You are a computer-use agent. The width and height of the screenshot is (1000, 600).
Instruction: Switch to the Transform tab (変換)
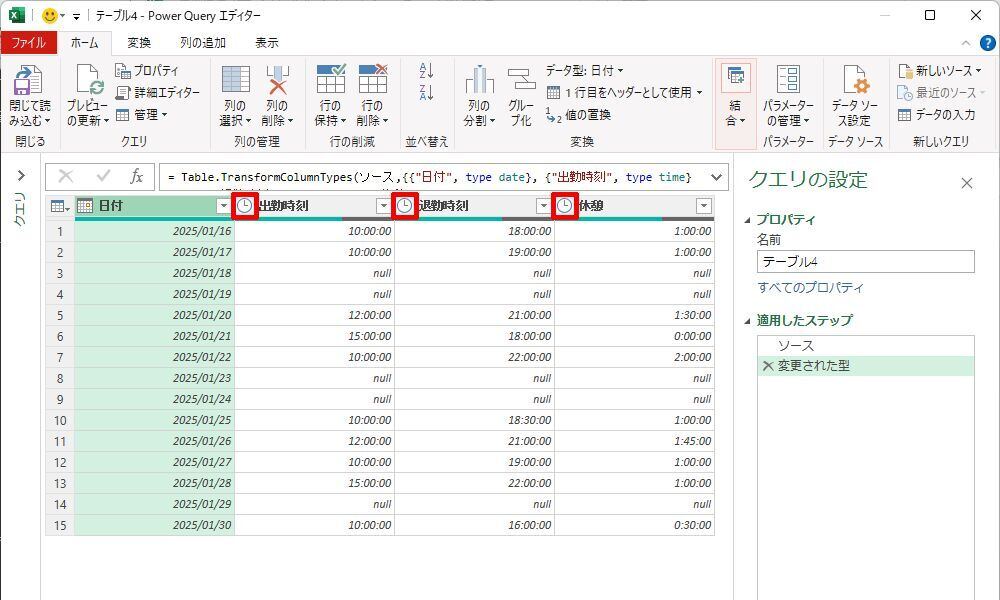click(139, 43)
